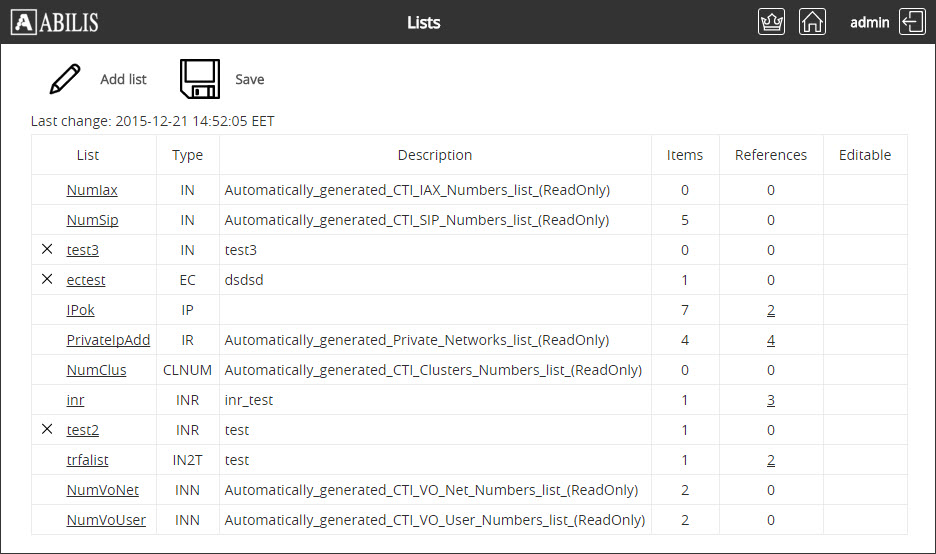The width and height of the screenshot is (936, 554).
Task: Show the 4 references of PrivateIpAdd
Action: [x=771, y=340]
